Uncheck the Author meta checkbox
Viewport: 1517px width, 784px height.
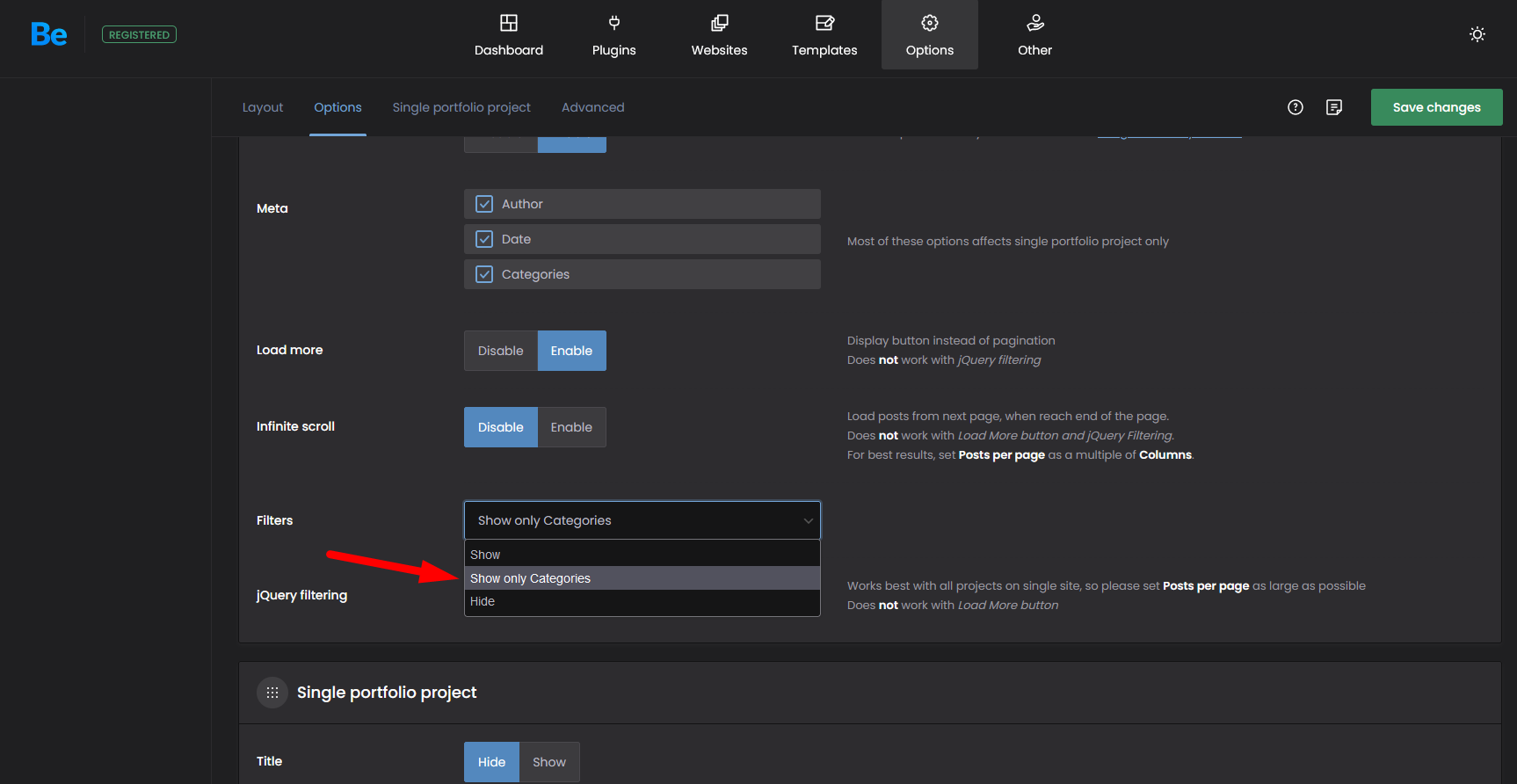click(484, 204)
